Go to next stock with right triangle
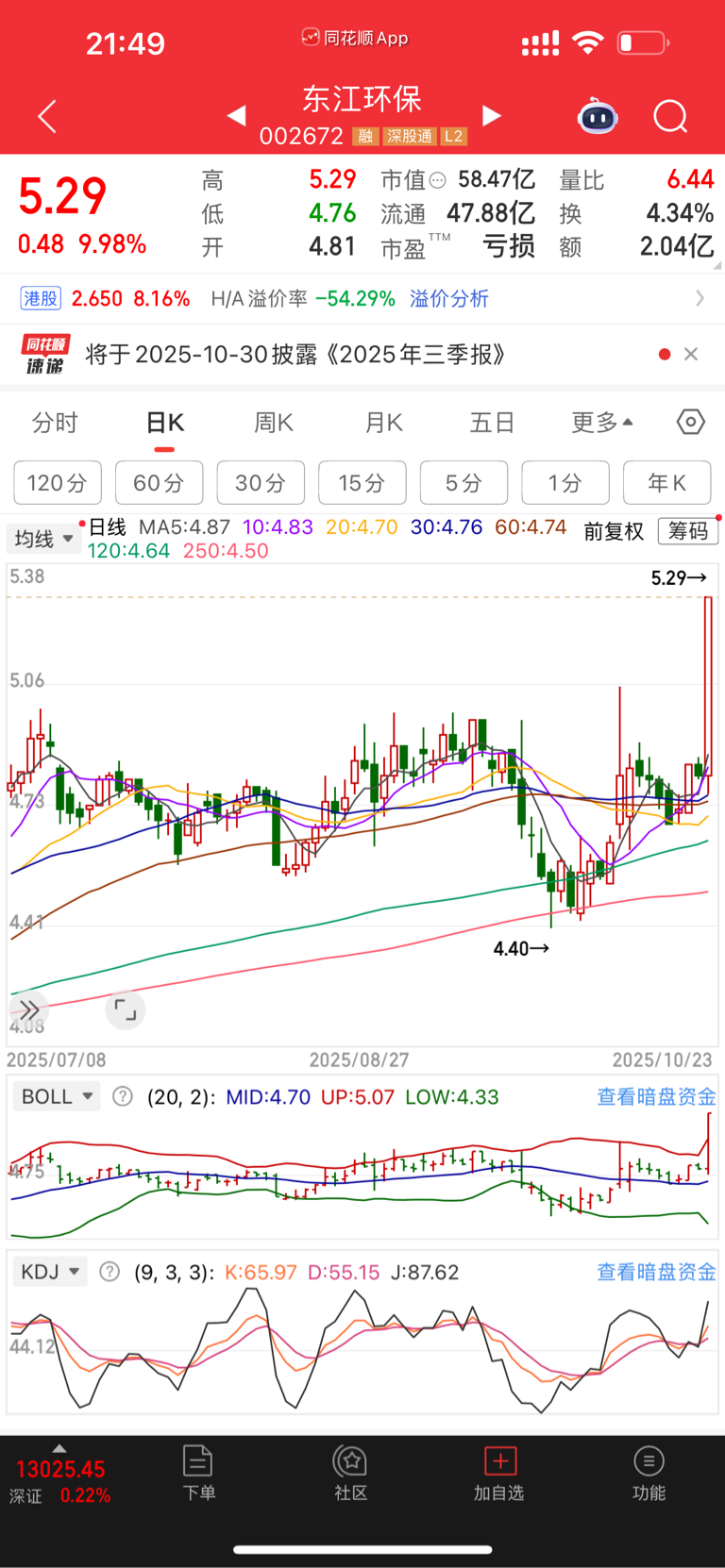Screen dimensions: 725x1568 tap(491, 115)
